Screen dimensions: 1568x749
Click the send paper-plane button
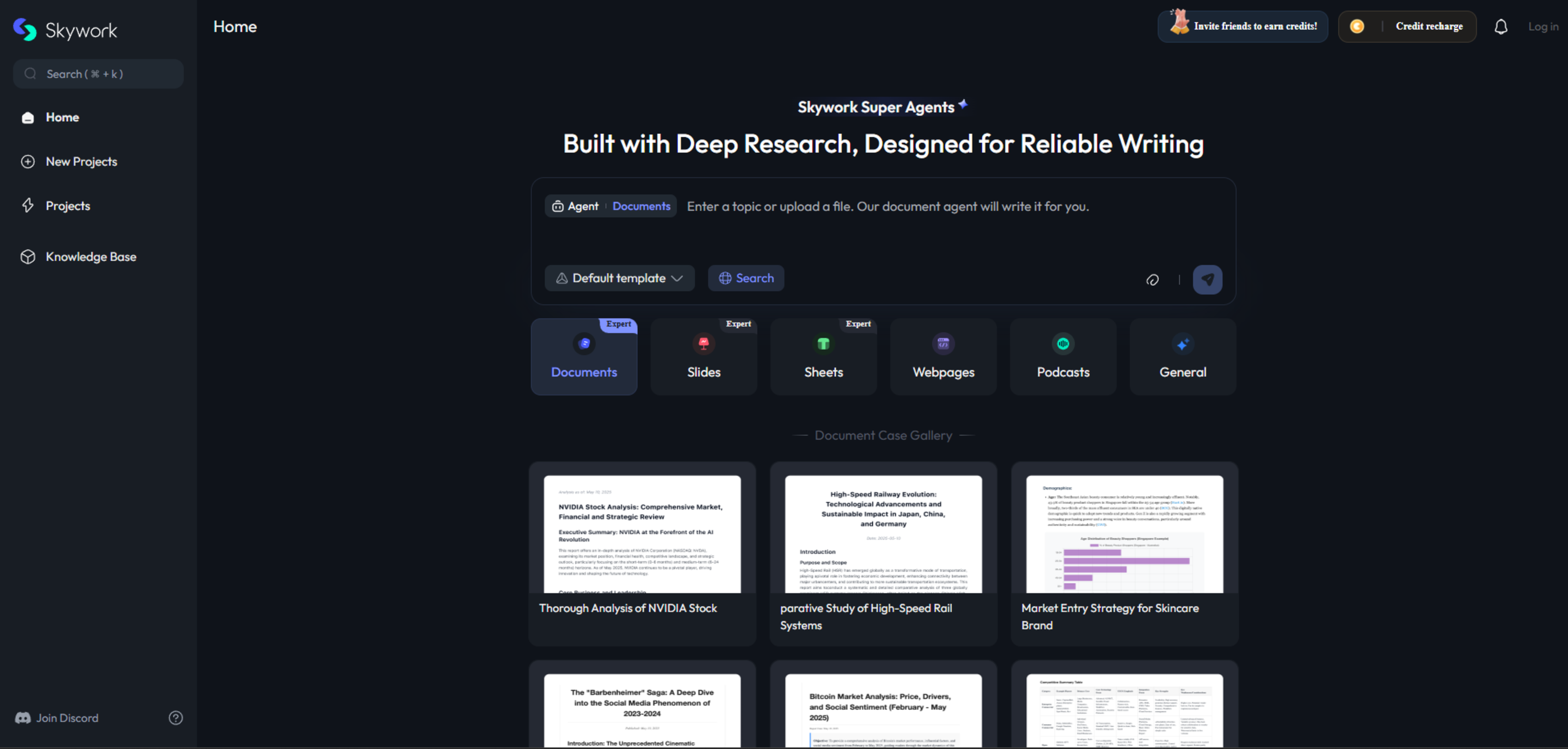(1207, 279)
